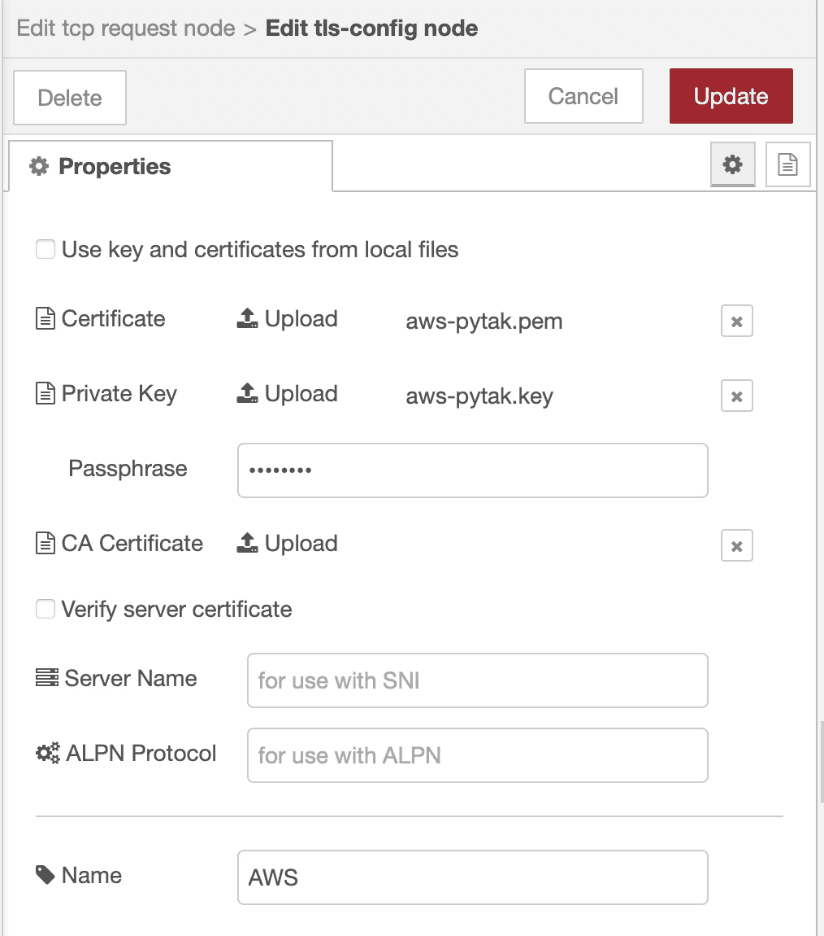Select the gear icon next to Properties tabs
The width and height of the screenshot is (824, 936).
[x=733, y=164]
